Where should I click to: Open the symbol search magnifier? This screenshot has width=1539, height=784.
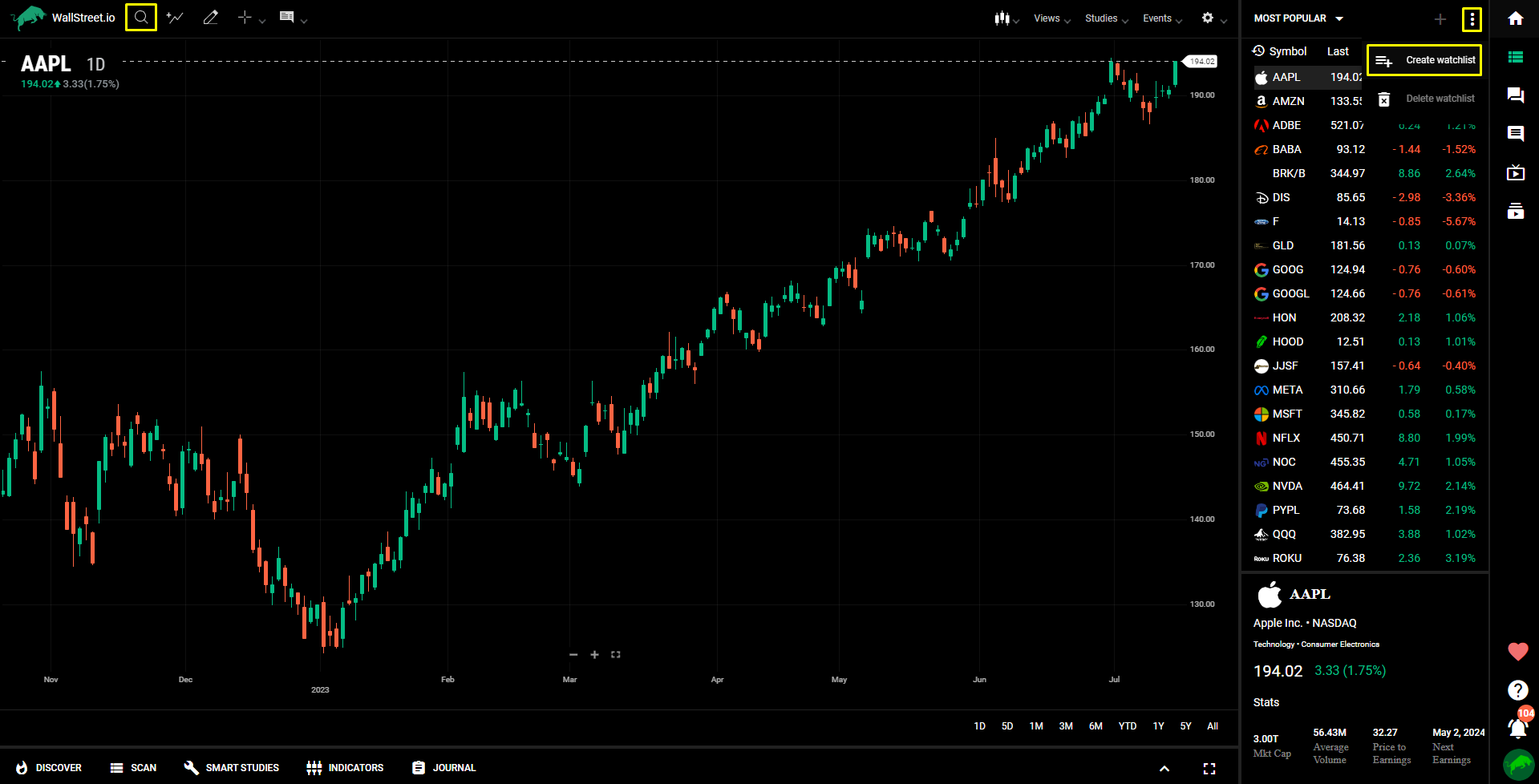pos(141,17)
